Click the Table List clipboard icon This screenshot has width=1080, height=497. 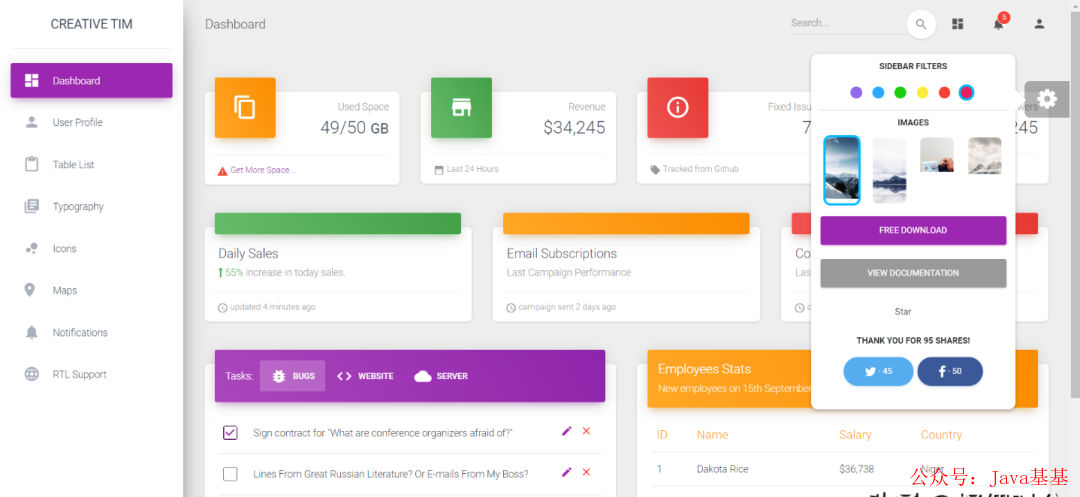click(32, 165)
